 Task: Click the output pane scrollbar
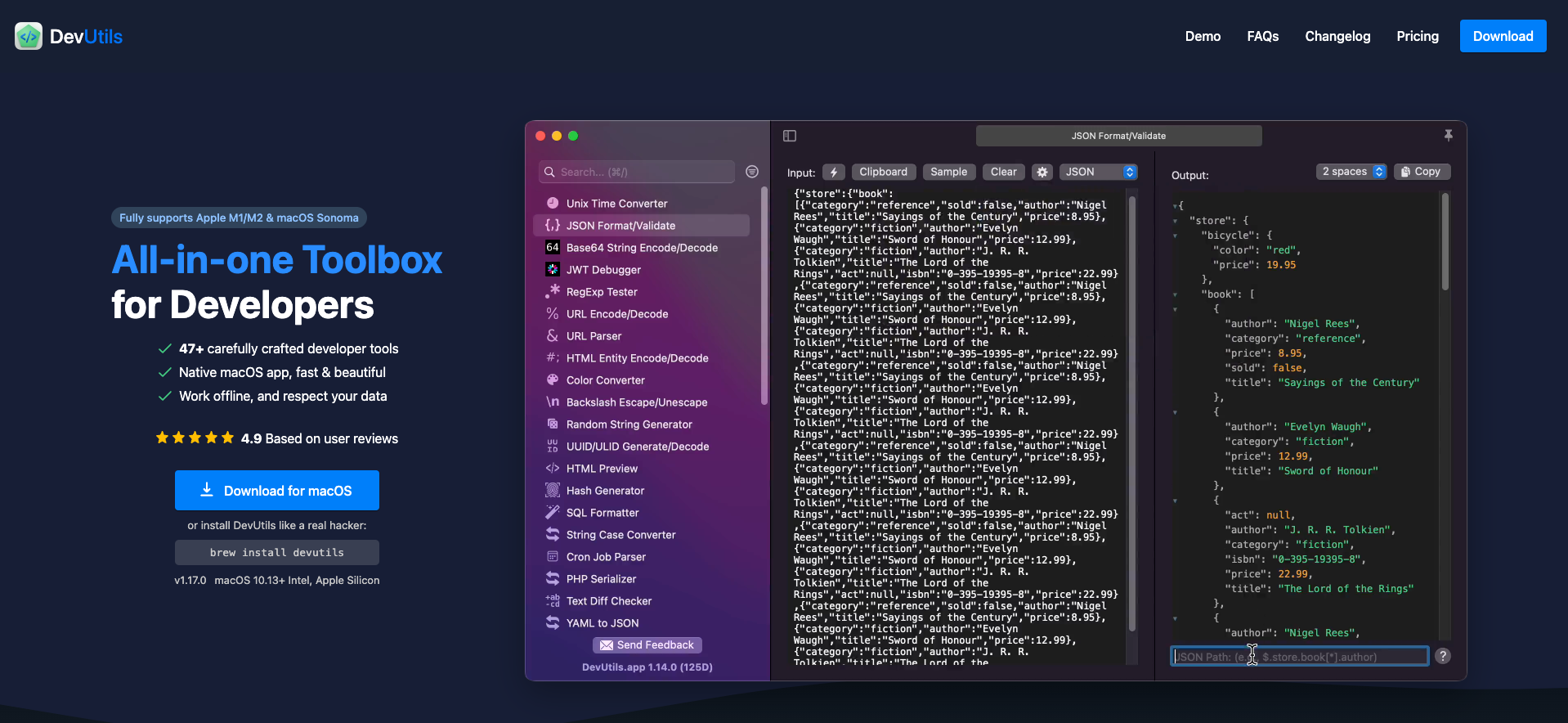pos(1445,241)
